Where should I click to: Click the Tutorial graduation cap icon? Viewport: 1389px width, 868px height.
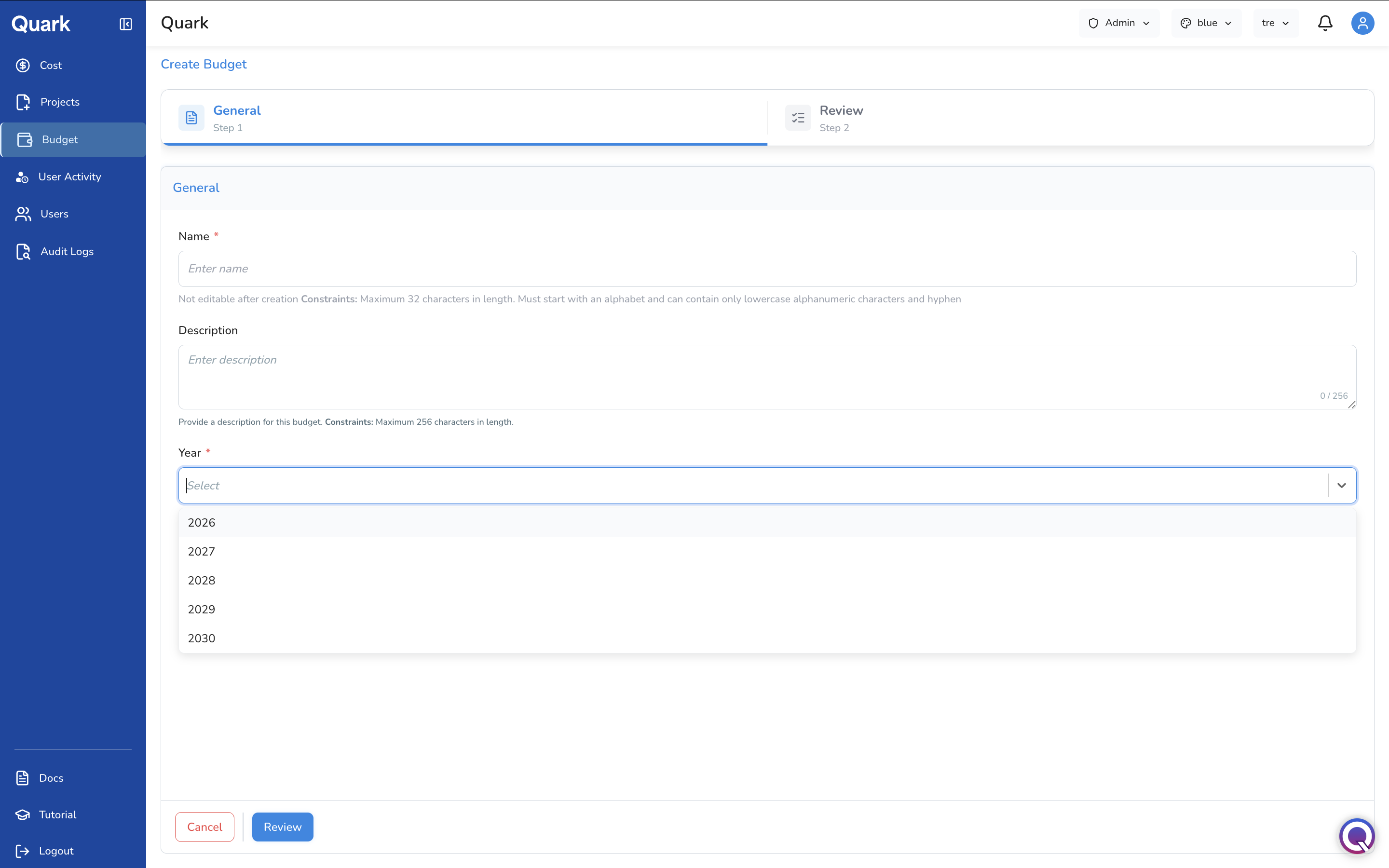tap(22, 814)
